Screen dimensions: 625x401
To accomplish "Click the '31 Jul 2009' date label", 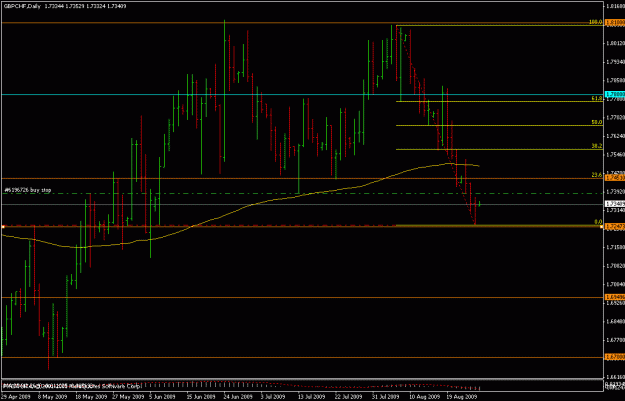I will point(385,397).
